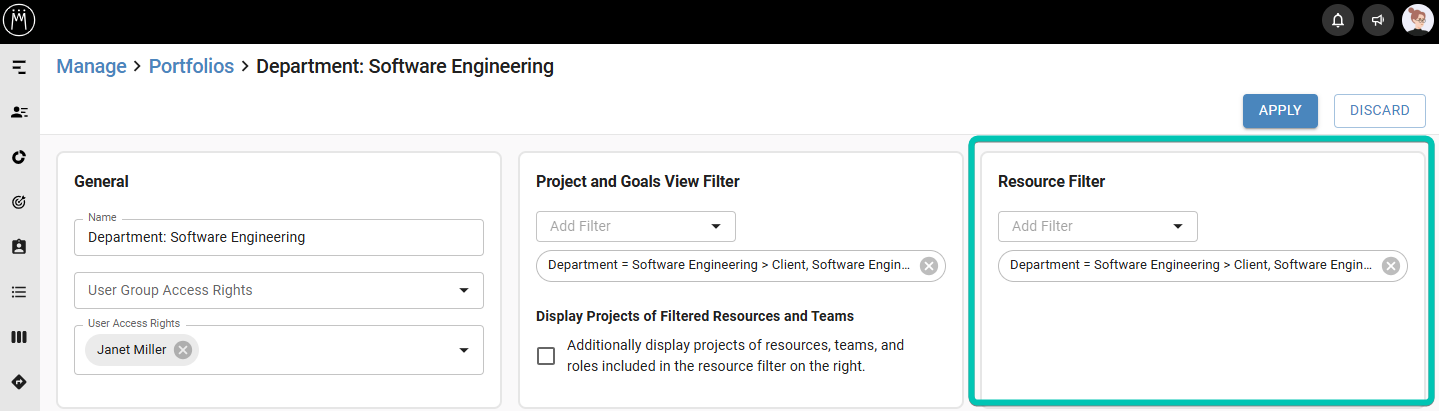The image size is (1439, 411).
Task: Expand Add Filter dropdown under Project and Goals View Filter
Action: (636, 226)
